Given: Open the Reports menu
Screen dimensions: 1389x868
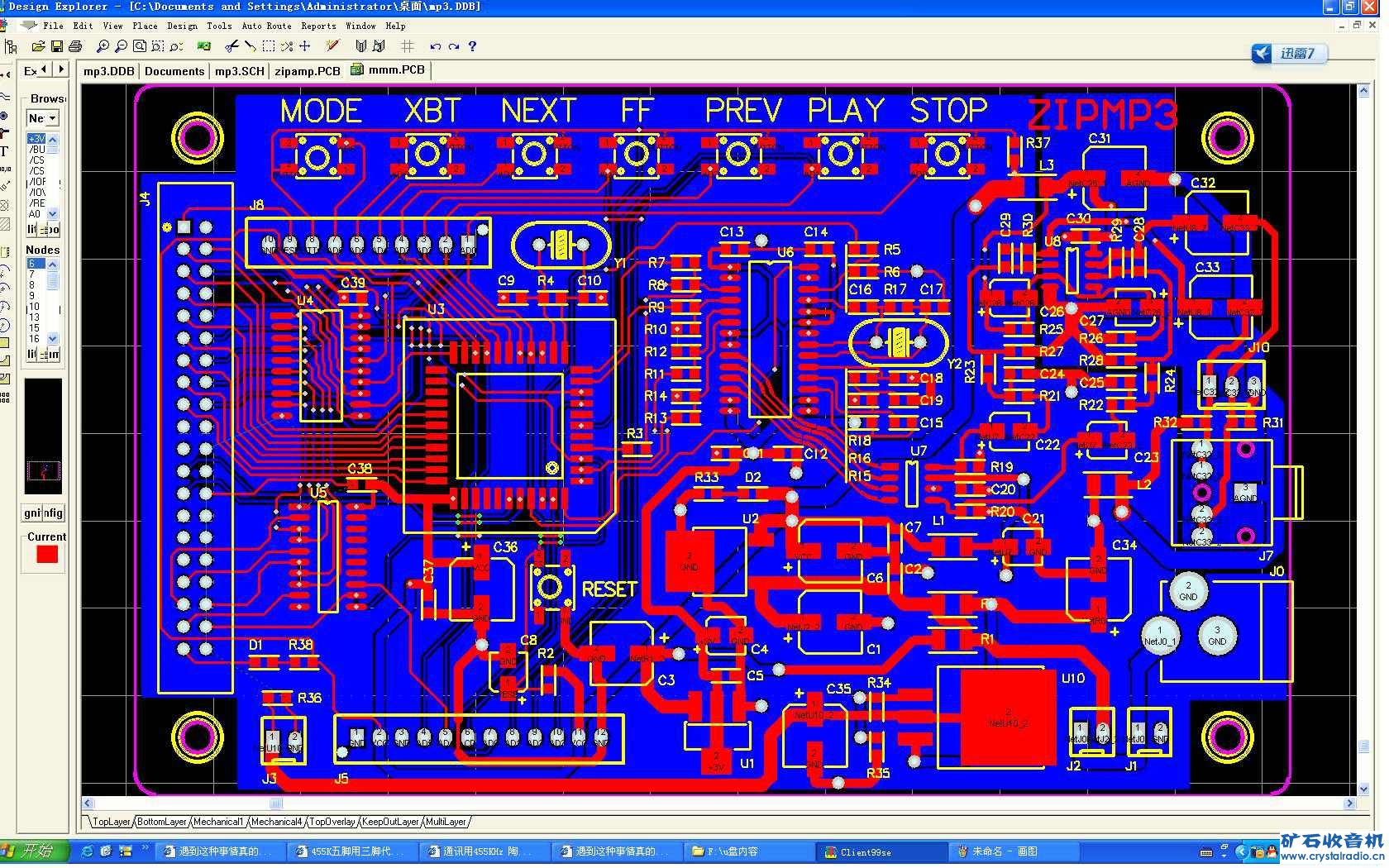Looking at the screenshot, I should point(318,26).
